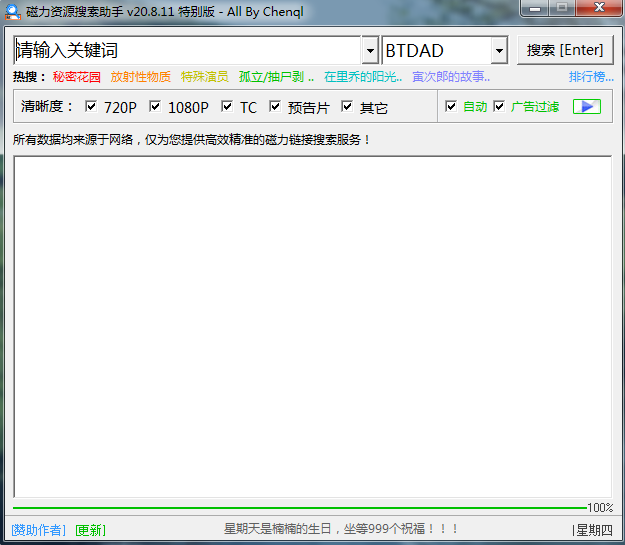Focus the 请输入关键词 search field

click(187, 51)
